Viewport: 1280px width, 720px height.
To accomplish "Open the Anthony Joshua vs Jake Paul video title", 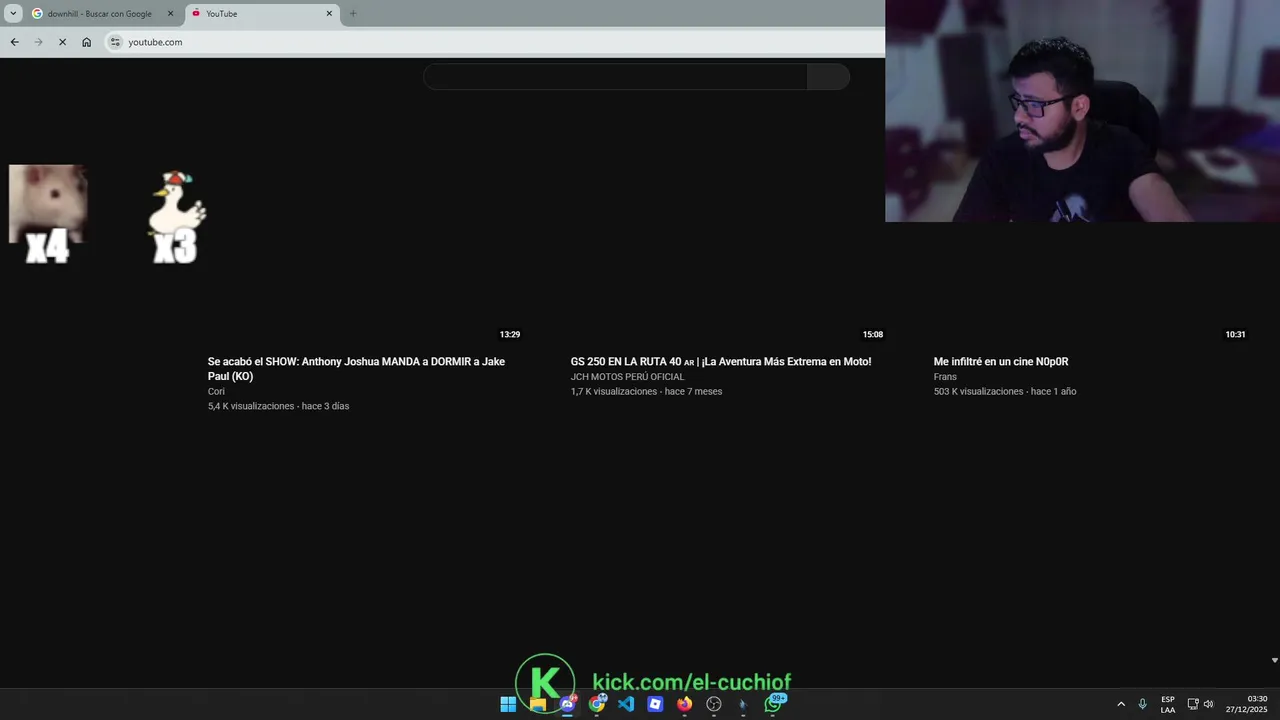I will coord(356,369).
